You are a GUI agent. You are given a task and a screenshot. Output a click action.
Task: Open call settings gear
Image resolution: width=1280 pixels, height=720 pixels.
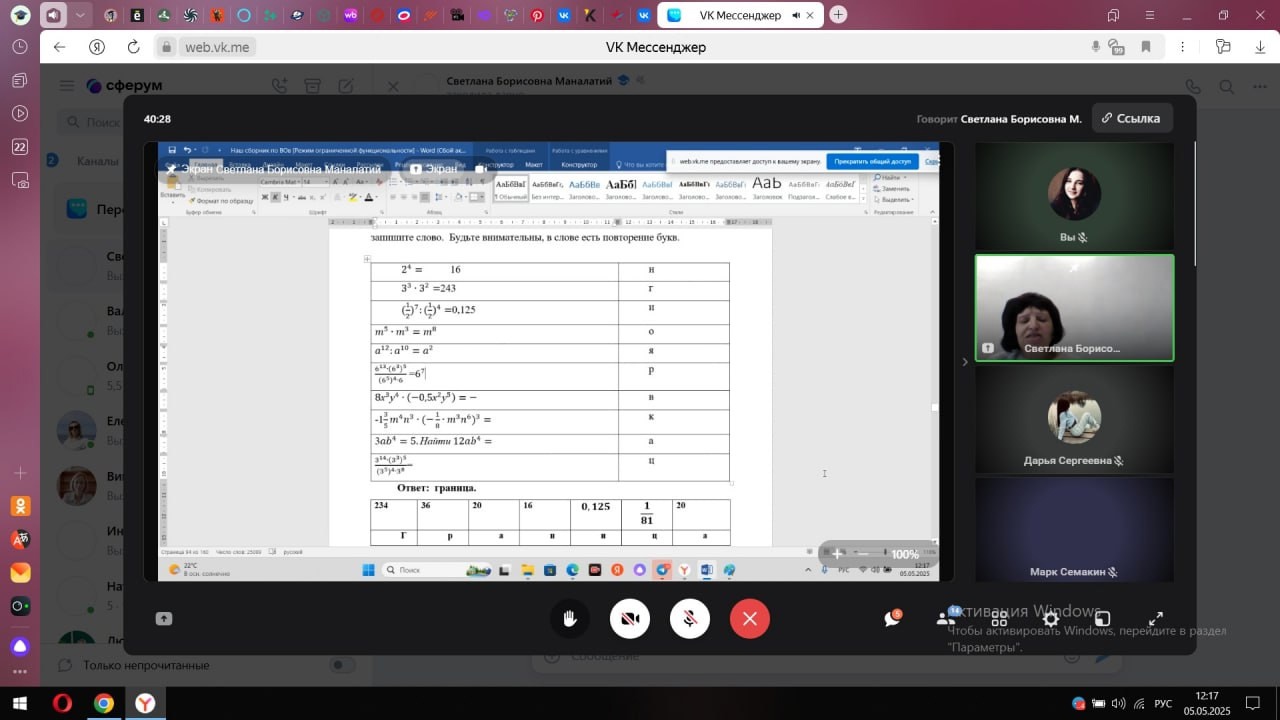coord(1050,619)
